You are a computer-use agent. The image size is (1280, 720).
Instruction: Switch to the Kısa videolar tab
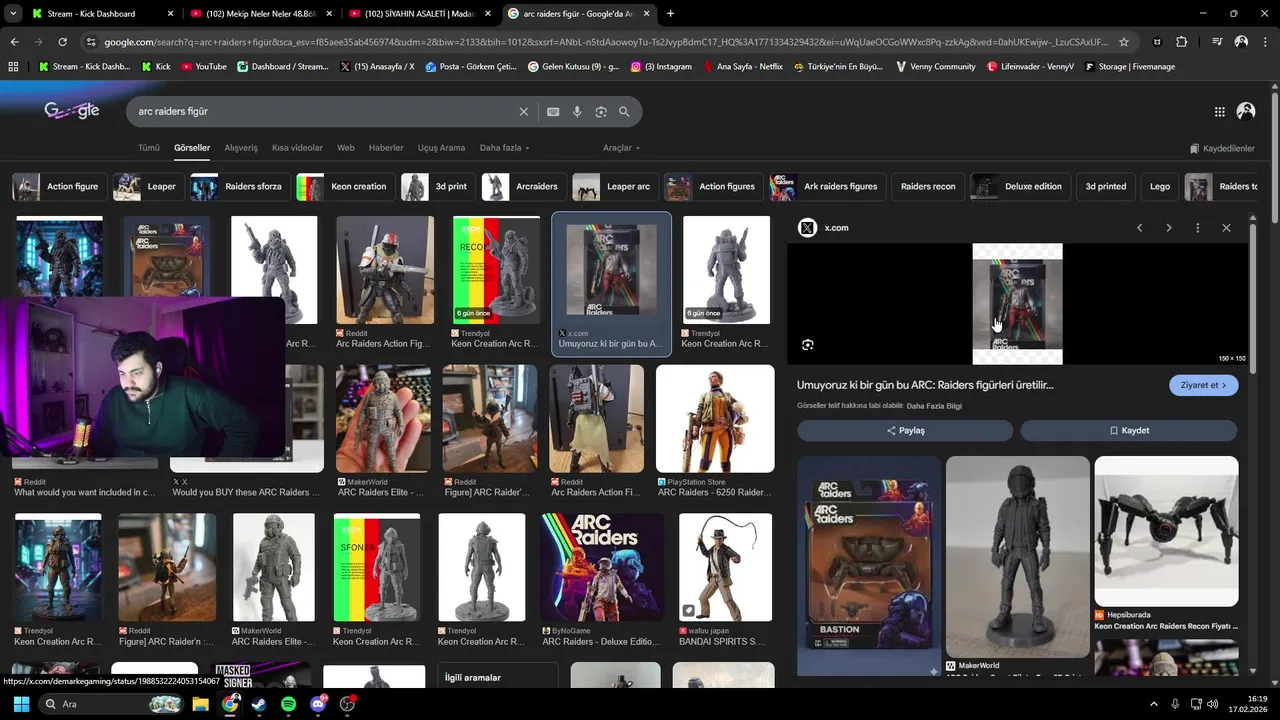pos(298,148)
